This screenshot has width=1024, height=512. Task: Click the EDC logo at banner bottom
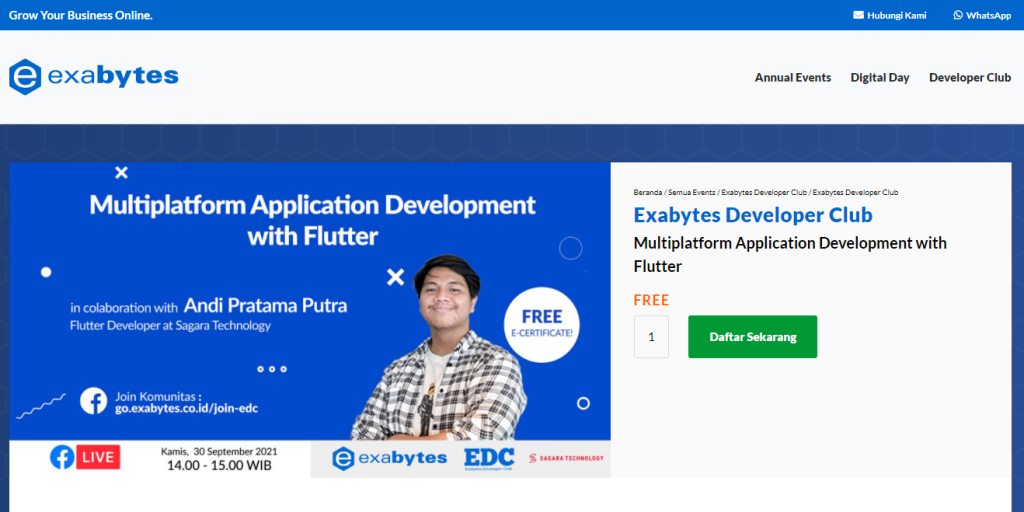(x=490, y=458)
